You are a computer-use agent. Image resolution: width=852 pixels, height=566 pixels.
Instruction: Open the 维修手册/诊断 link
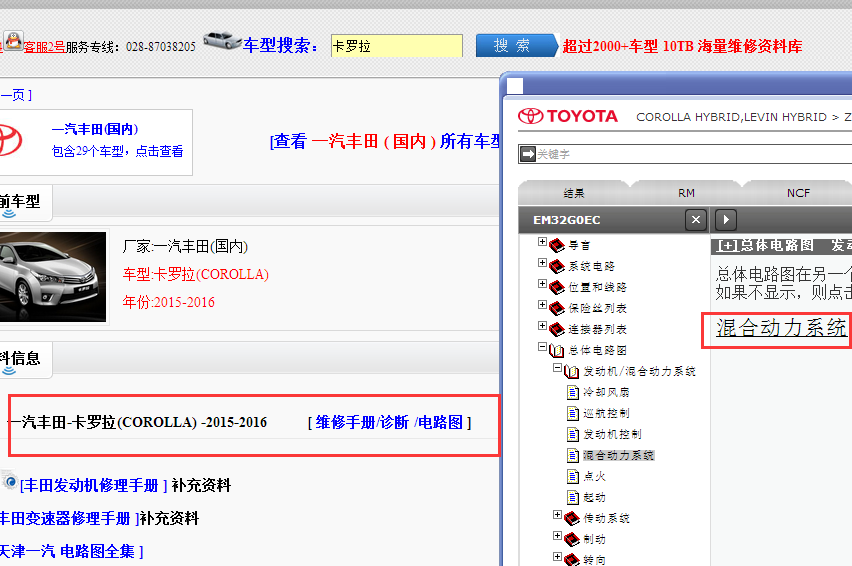(x=362, y=423)
